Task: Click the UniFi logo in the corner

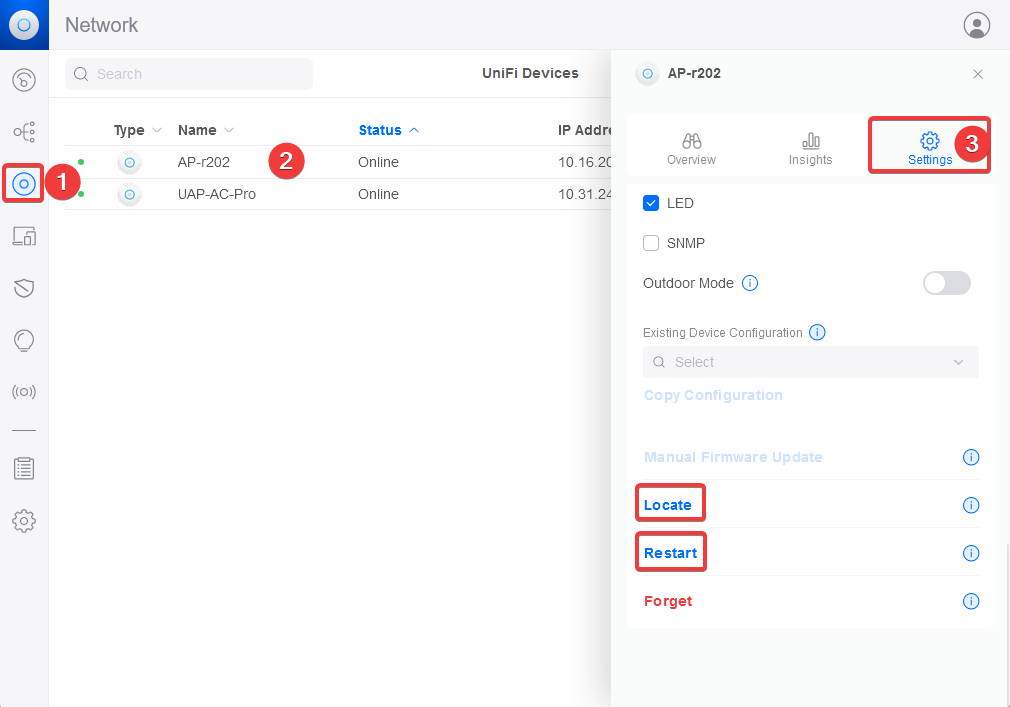Action: 24,24
